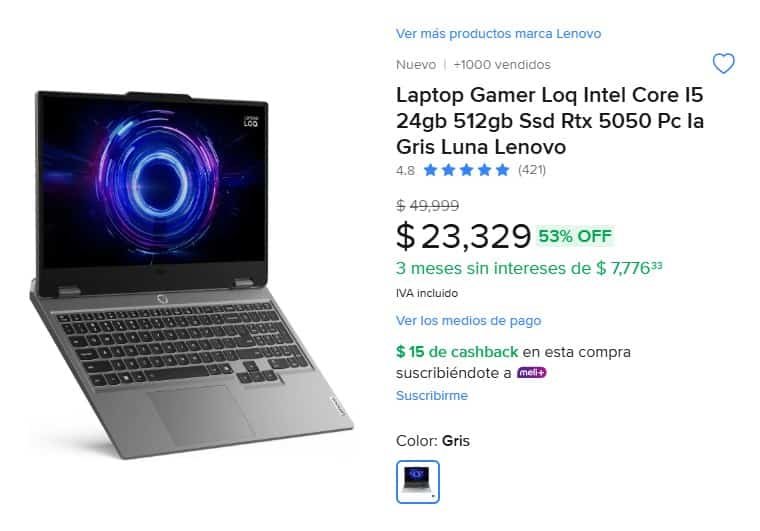Click the '$ 15 de cashback' text
The image size is (760, 531).
point(457,352)
